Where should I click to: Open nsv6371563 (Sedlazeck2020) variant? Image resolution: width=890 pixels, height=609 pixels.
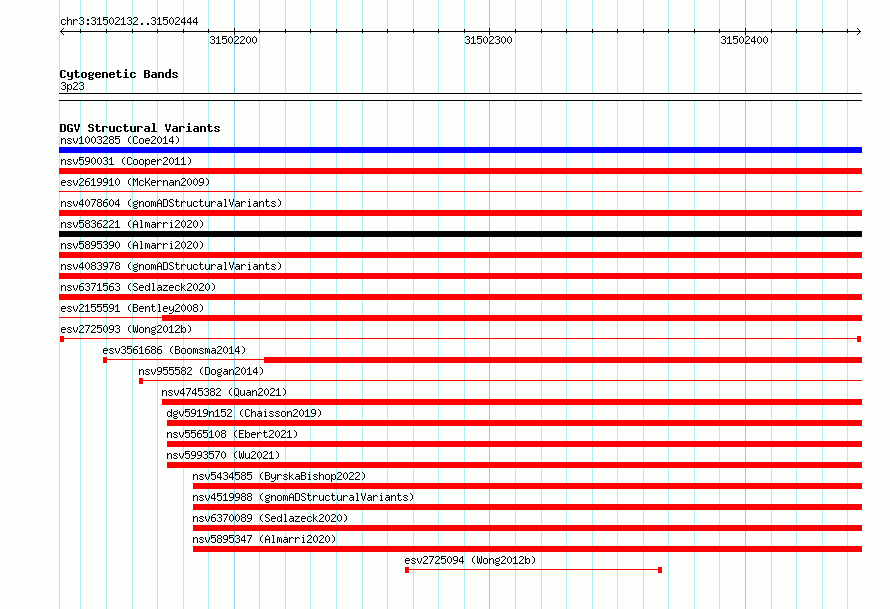pos(138,287)
